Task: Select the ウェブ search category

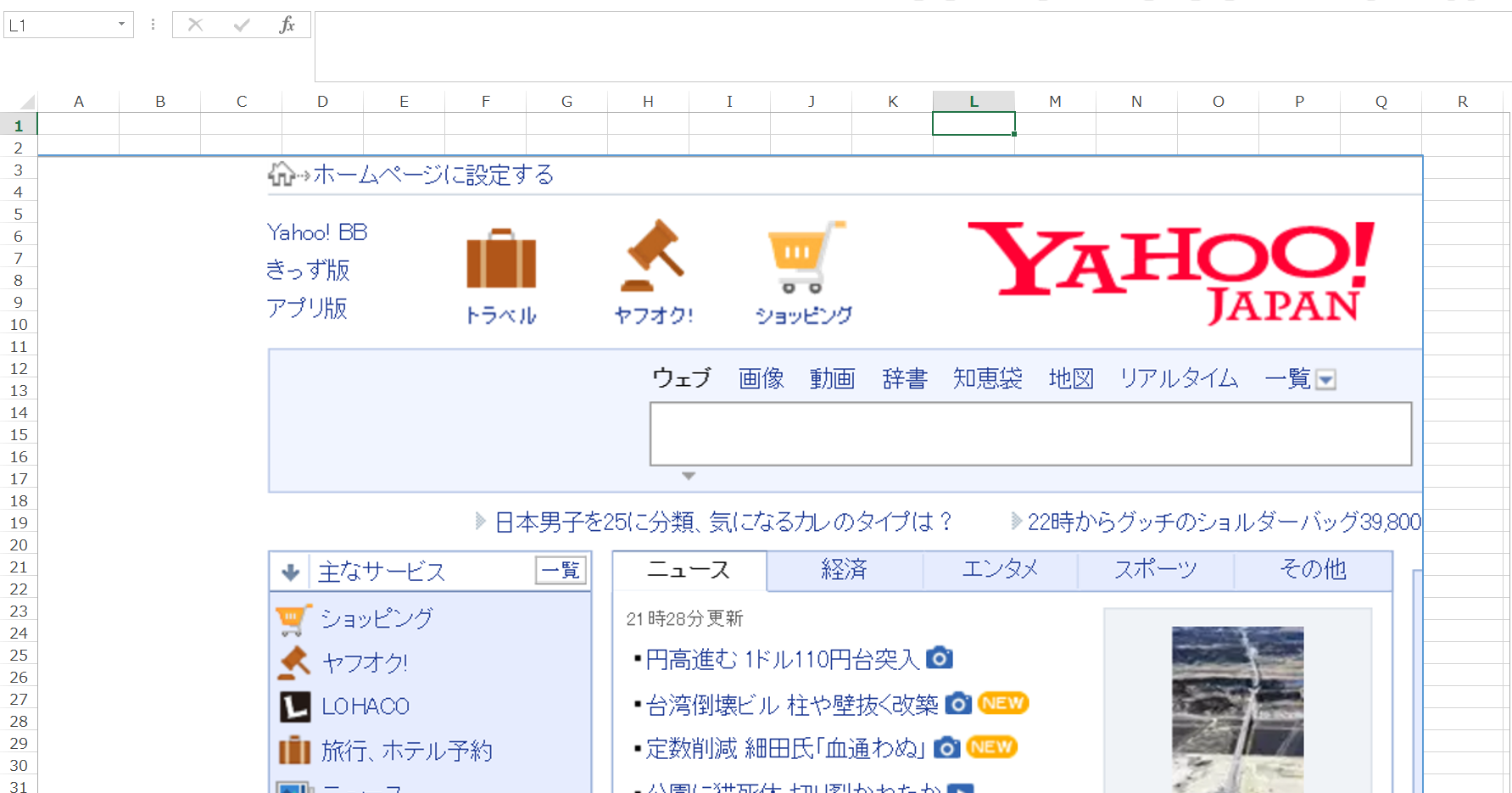Action: point(682,378)
